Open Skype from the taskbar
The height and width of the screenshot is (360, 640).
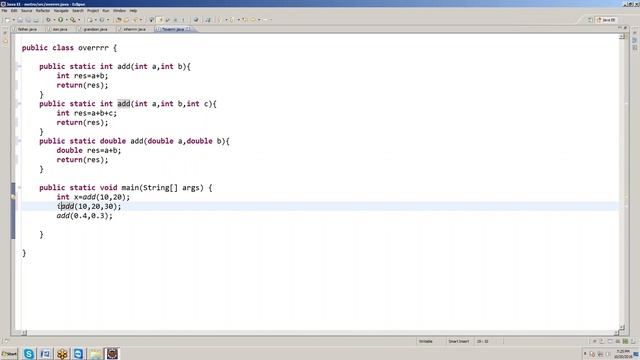pyautogui.click(x=29, y=353)
